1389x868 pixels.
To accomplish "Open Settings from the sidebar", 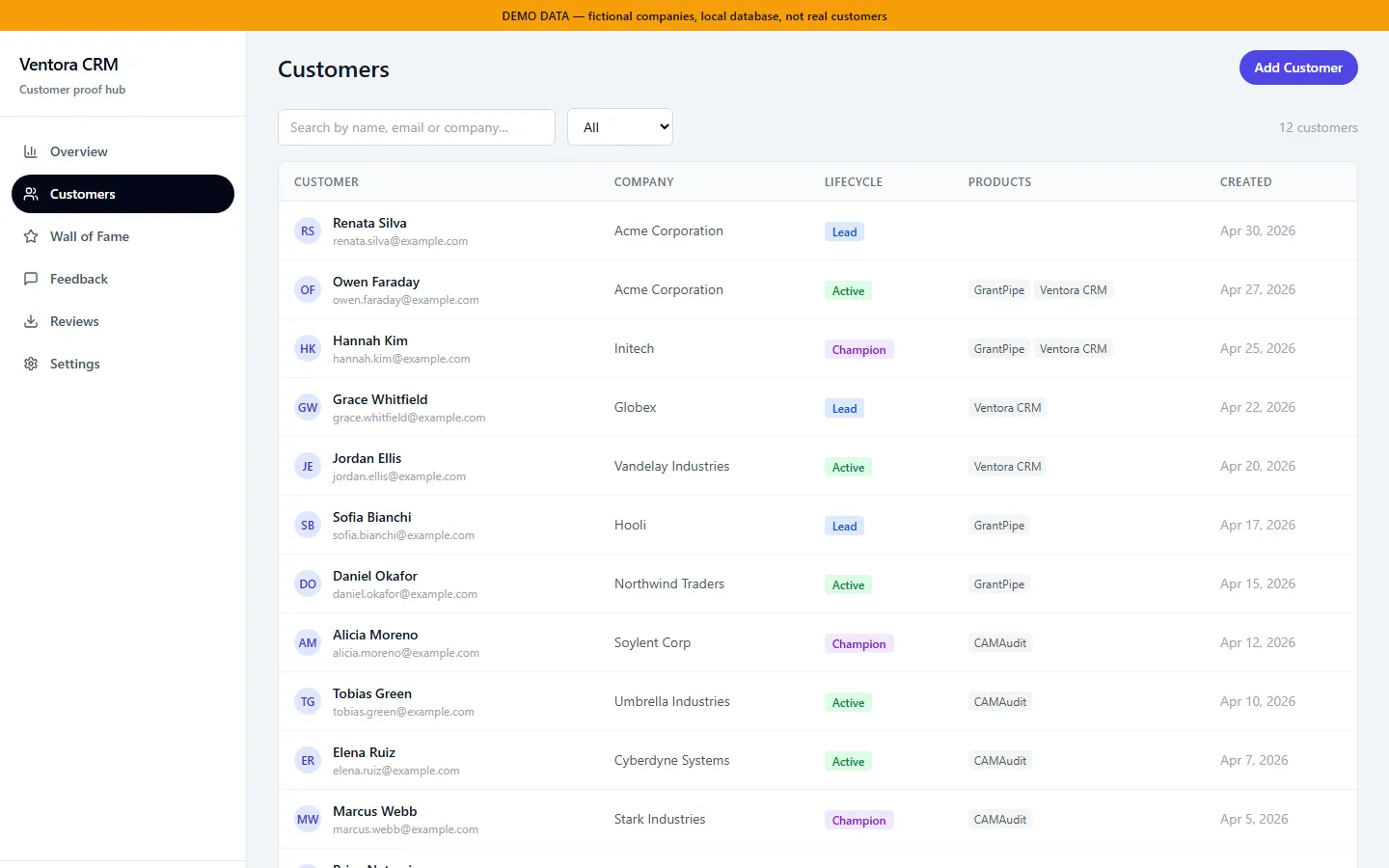I will pyautogui.click(x=123, y=364).
